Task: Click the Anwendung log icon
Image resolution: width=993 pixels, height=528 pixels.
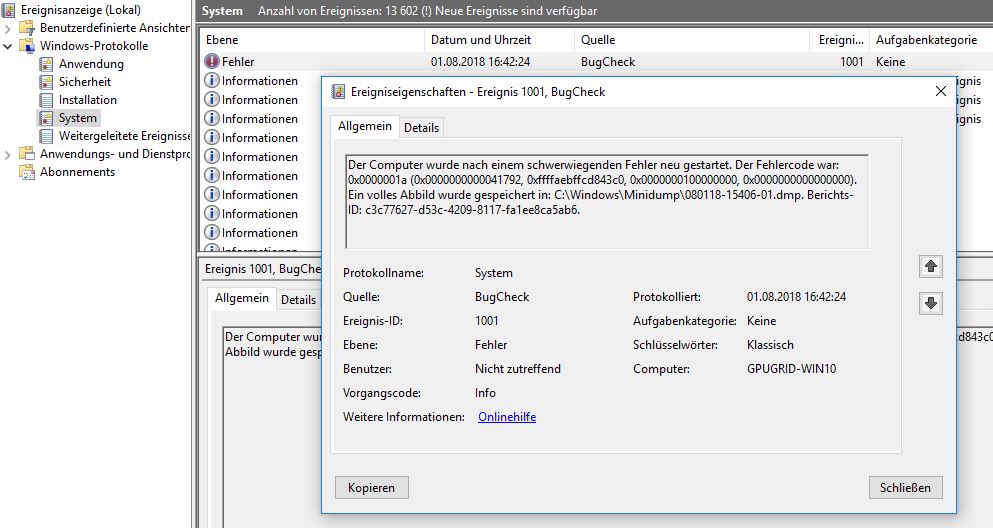Action: [x=46, y=64]
